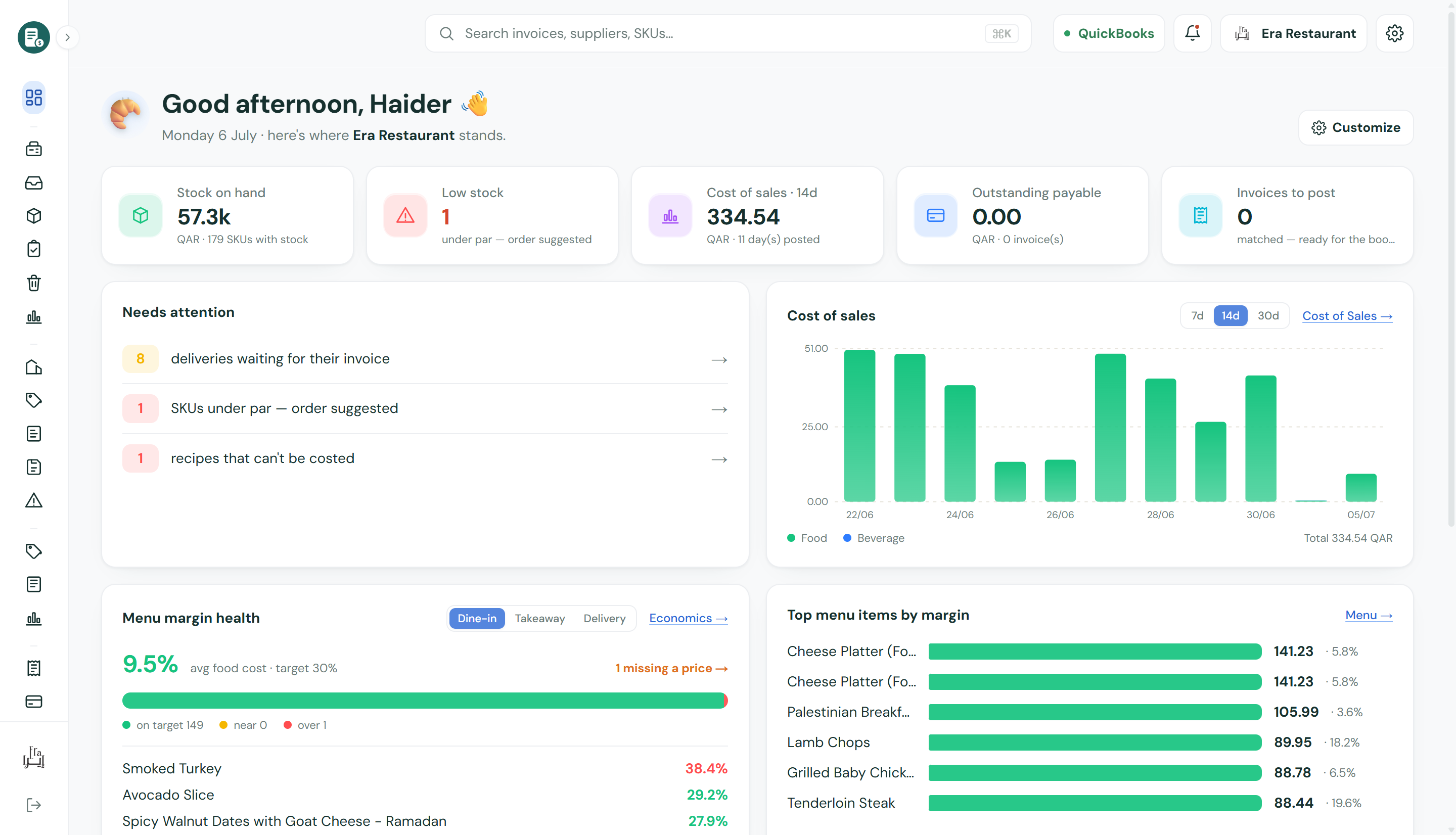Click the Customize button
Screen dimensions: 1456x835
coord(1355,127)
